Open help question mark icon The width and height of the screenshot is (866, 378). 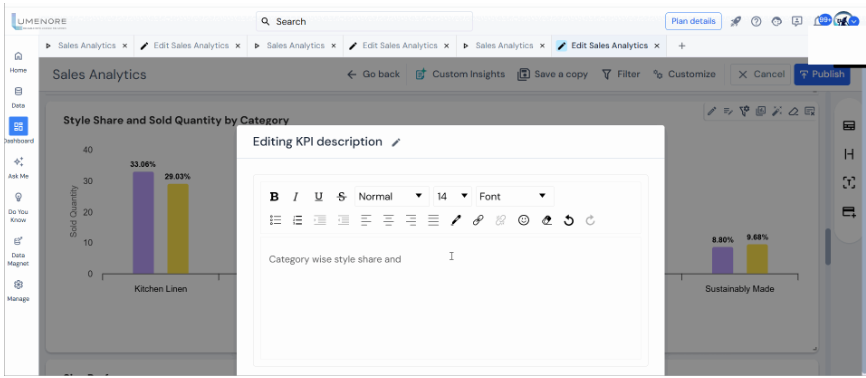tap(756, 22)
